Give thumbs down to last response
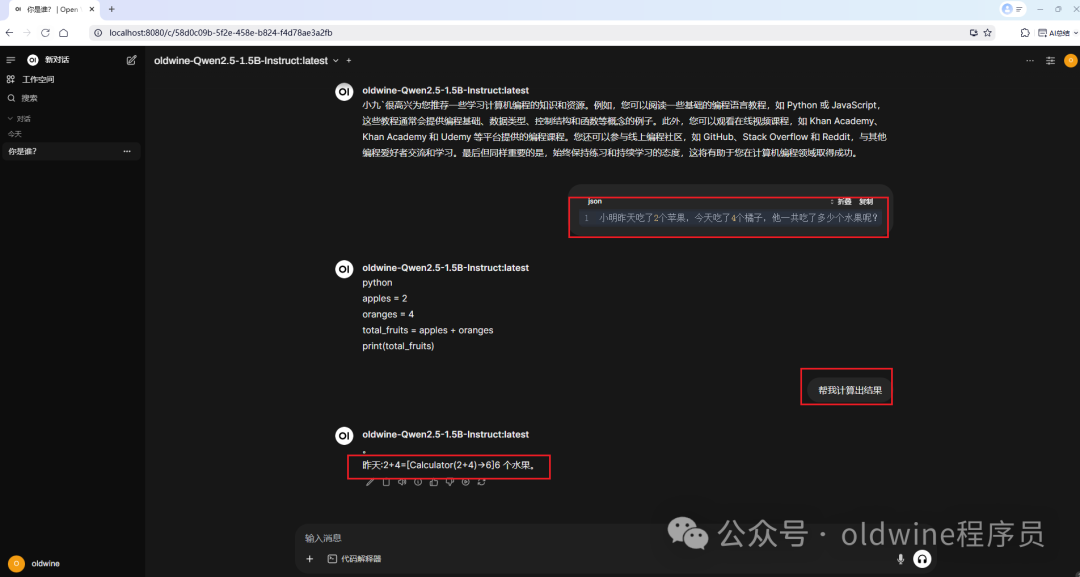The height and width of the screenshot is (577, 1080). pos(450,482)
